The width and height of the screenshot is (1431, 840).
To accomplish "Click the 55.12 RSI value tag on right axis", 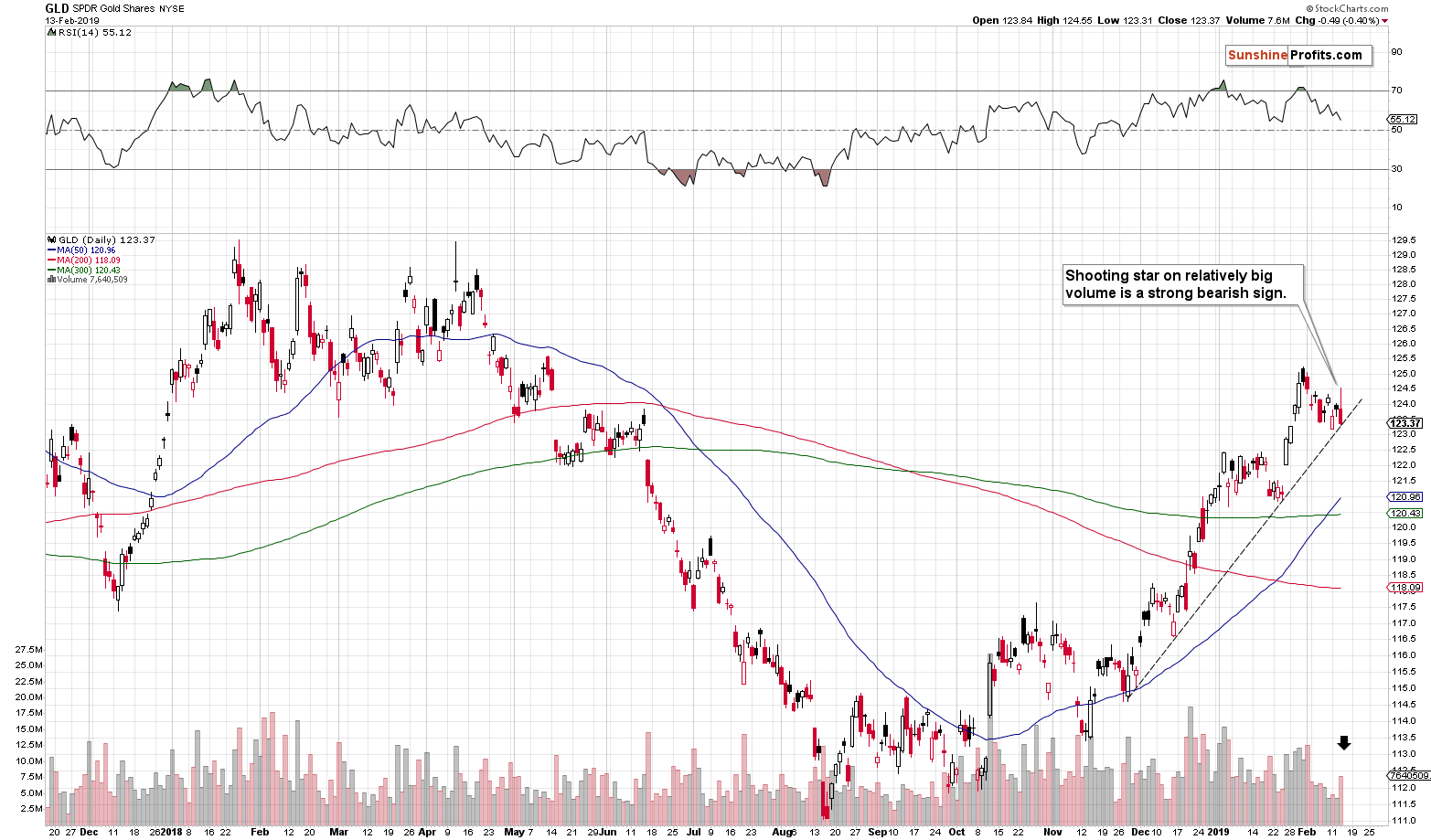I will click(x=1401, y=120).
